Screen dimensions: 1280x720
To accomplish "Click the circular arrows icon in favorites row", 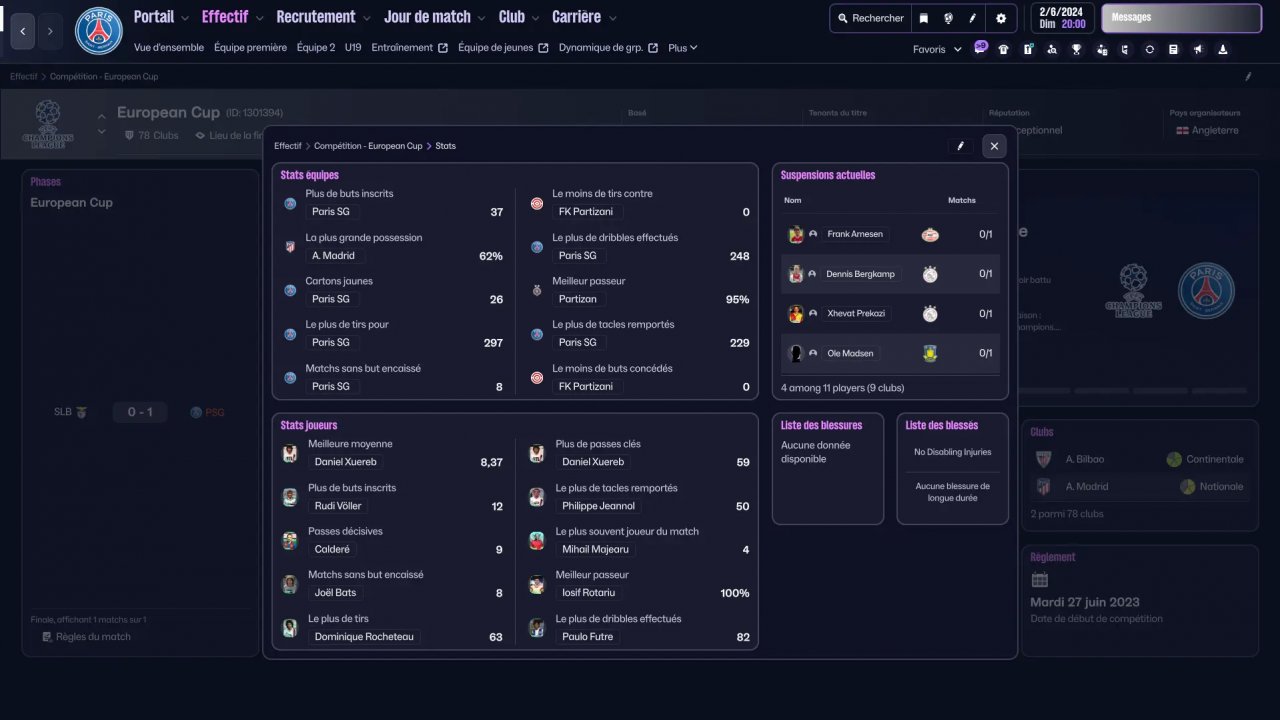I will [1150, 49].
